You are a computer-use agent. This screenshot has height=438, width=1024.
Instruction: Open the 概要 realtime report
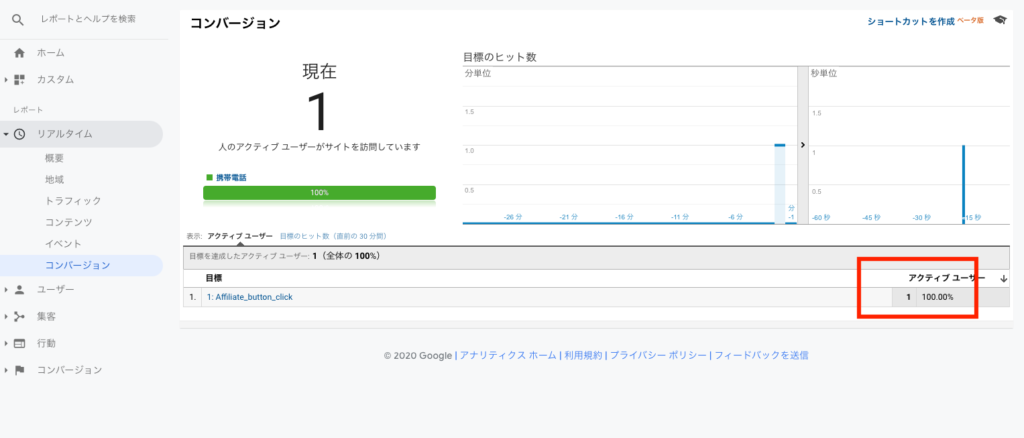coord(55,159)
